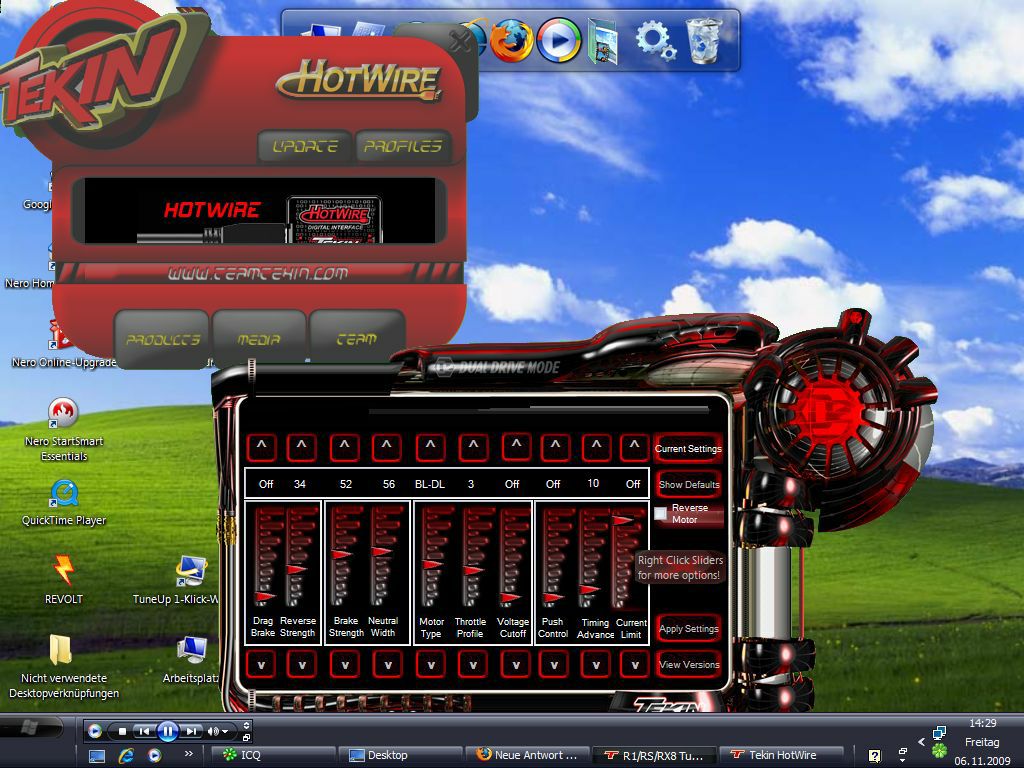Select the REVOLT desktop shortcut
The height and width of the screenshot is (768, 1024).
(x=63, y=579)
